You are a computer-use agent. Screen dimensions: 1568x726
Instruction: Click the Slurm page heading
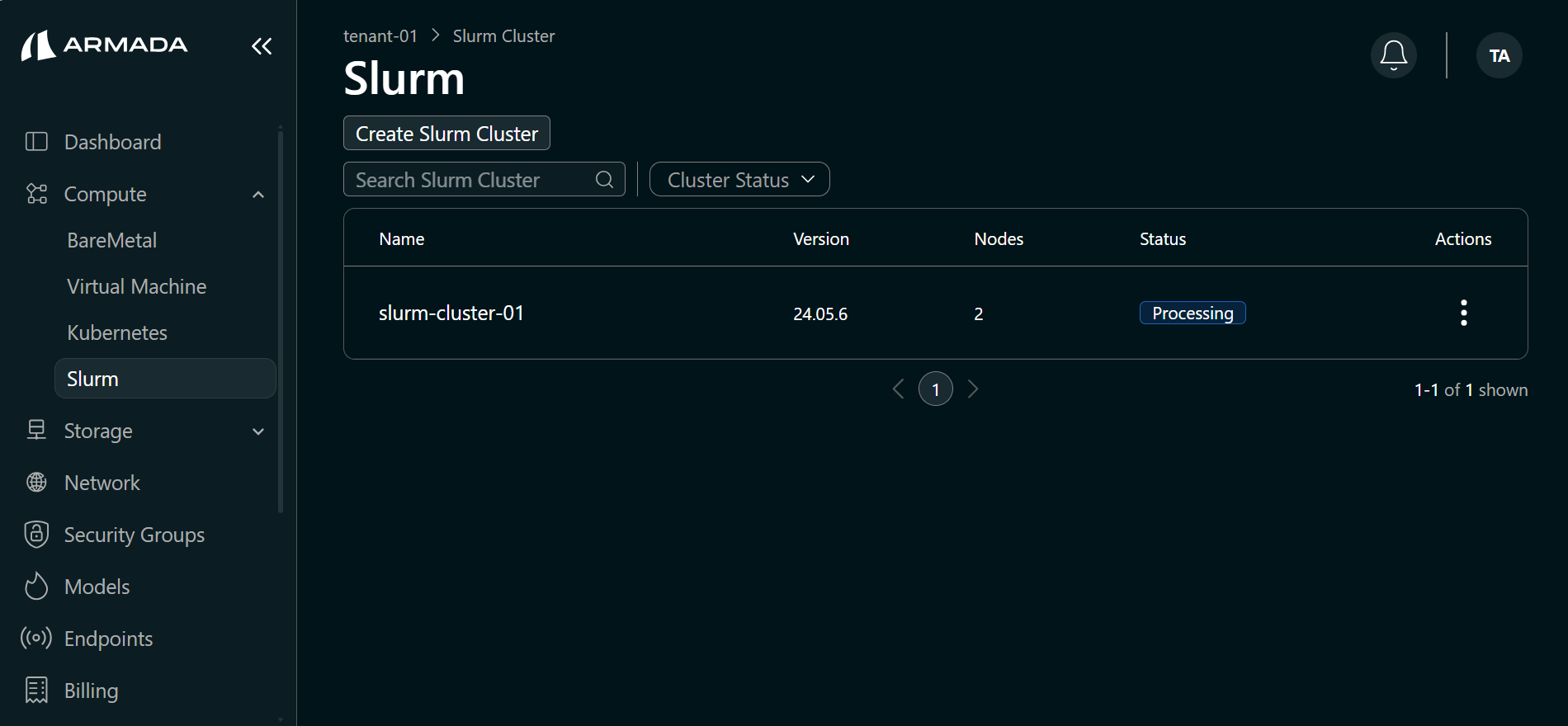tap(404, 78)
